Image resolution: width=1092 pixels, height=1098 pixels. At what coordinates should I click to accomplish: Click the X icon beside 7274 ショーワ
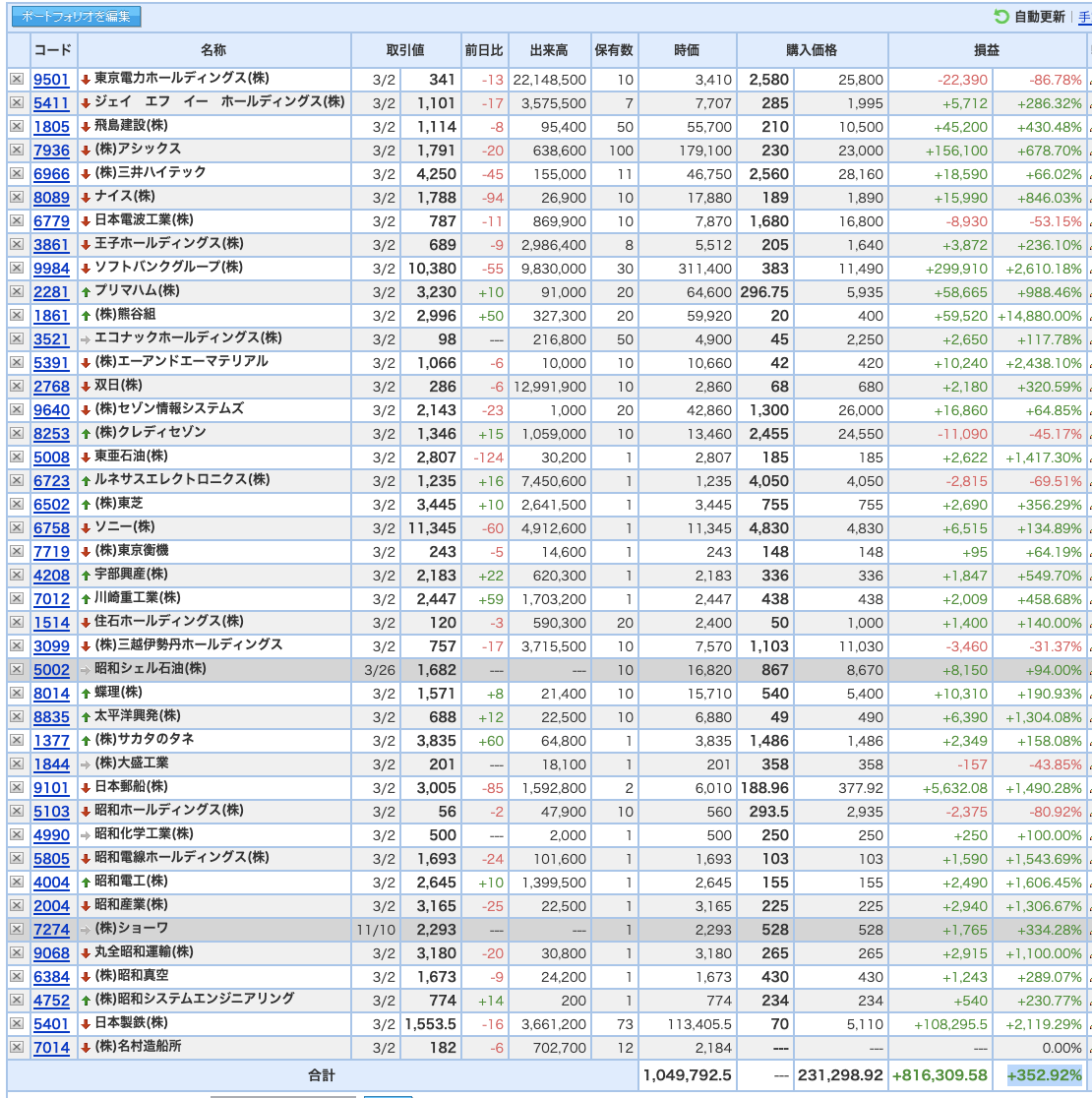tap(17, 929)
